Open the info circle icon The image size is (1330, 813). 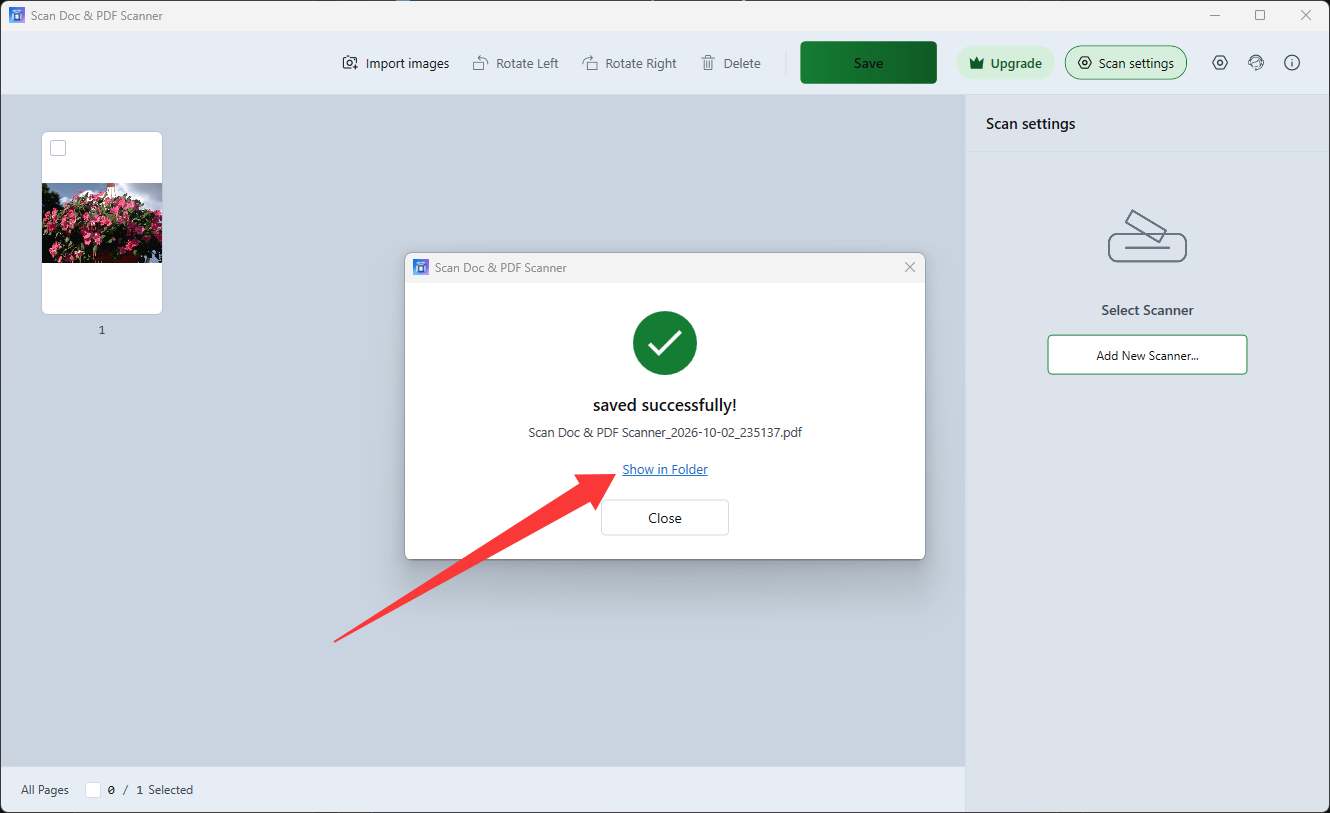(x=1292, y=63)
